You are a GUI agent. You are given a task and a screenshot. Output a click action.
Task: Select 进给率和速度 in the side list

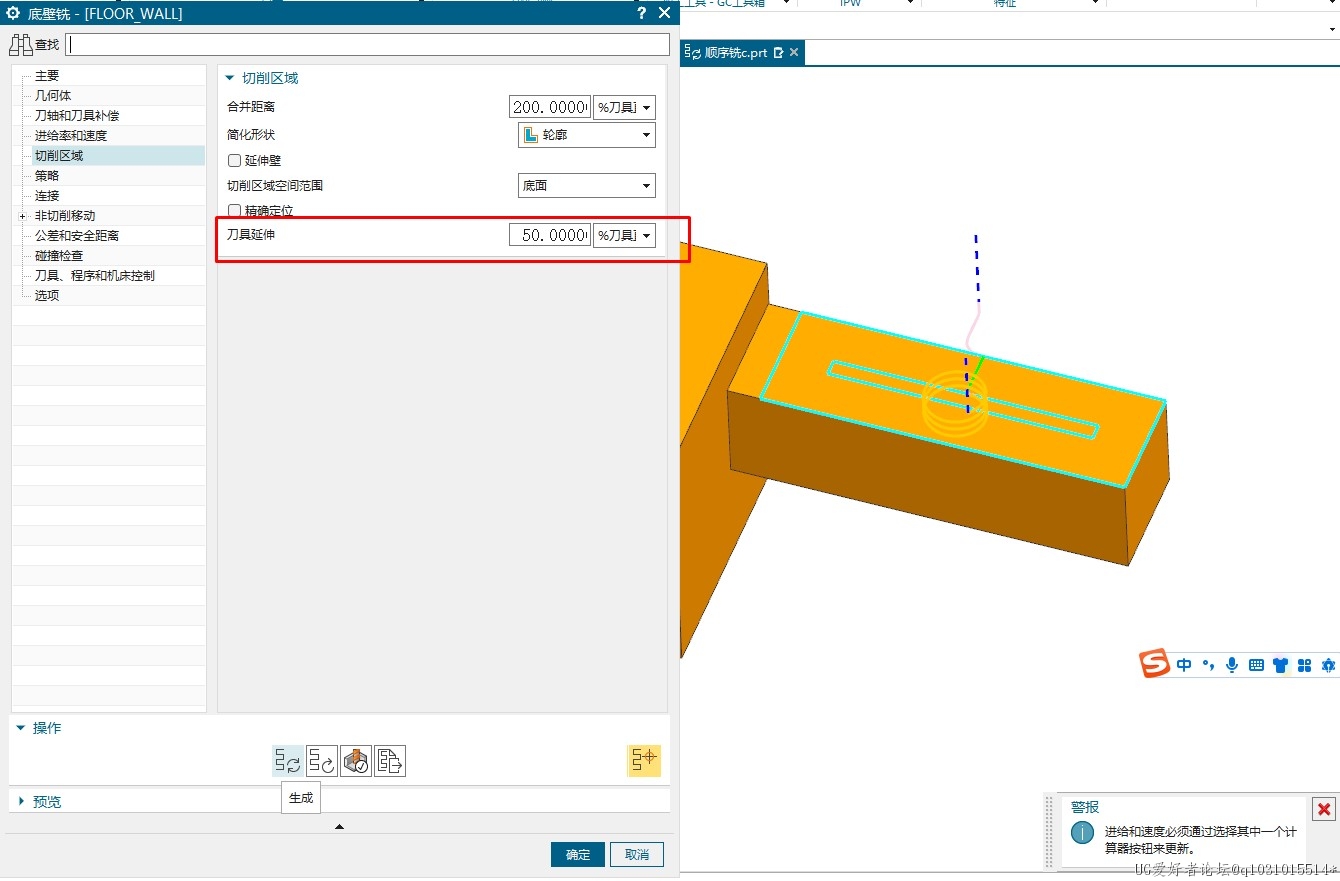click(71, 136)
